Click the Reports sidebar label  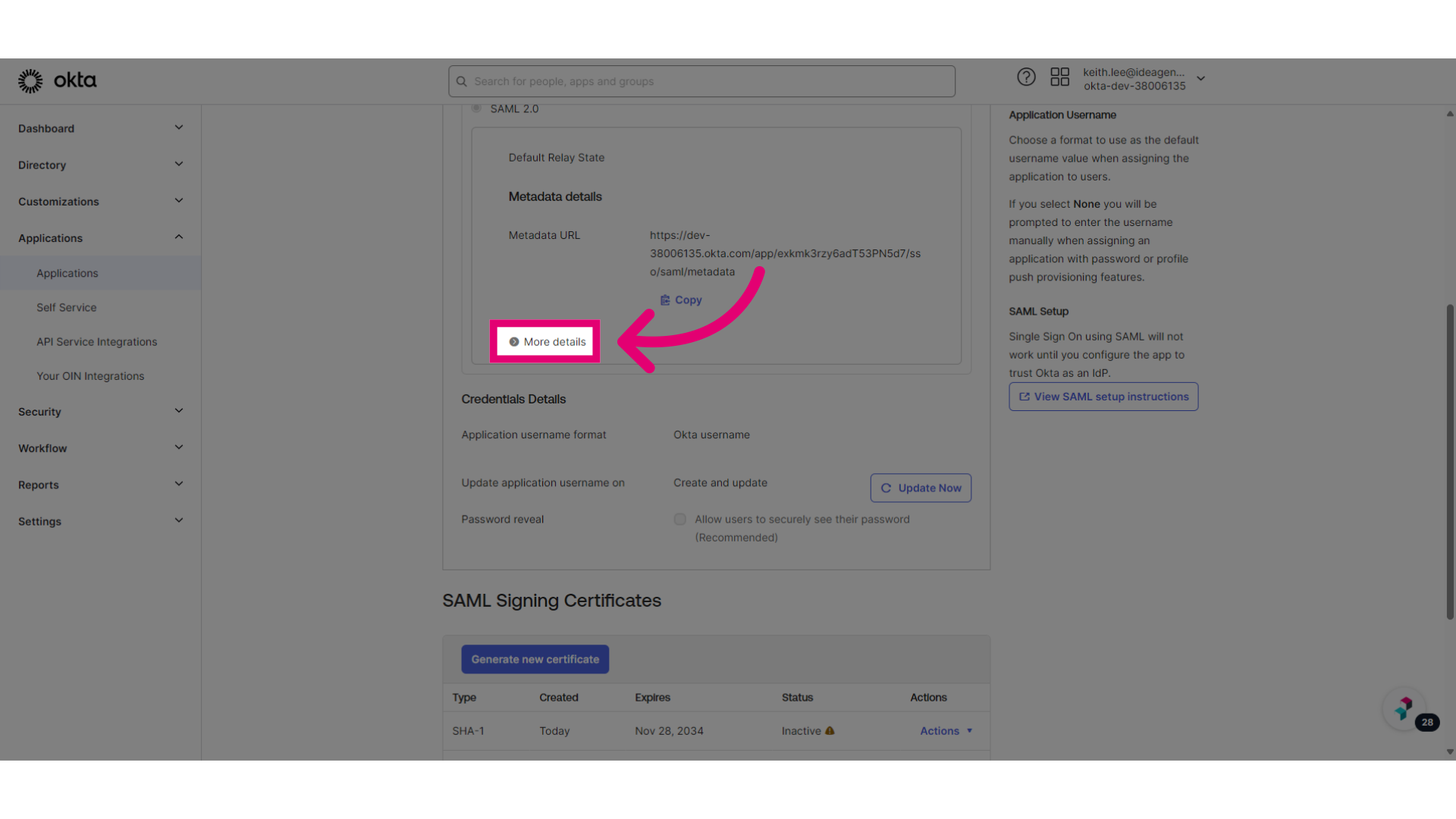pos(39,485)
